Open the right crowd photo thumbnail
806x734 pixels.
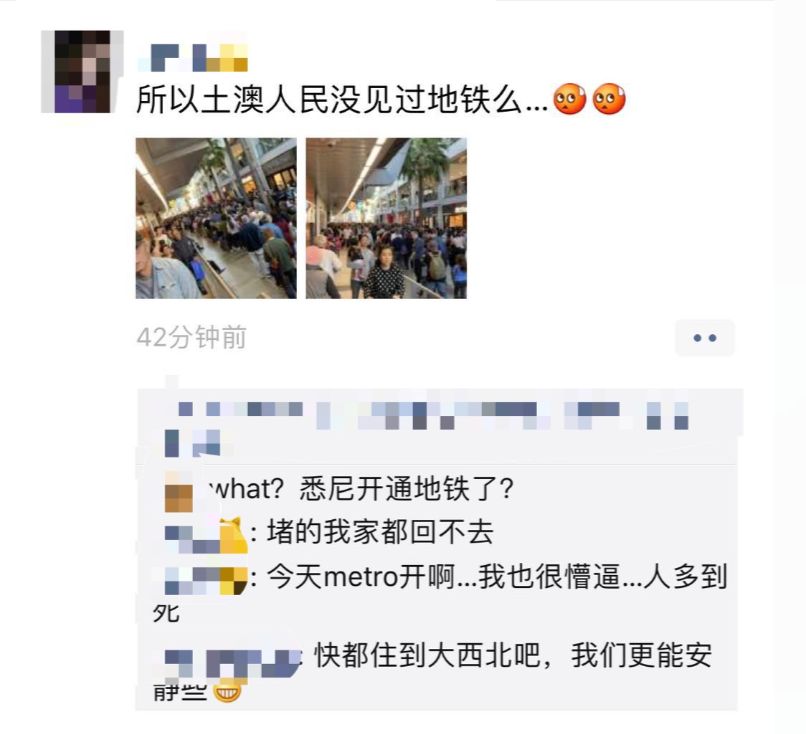(x=386, y=218)
